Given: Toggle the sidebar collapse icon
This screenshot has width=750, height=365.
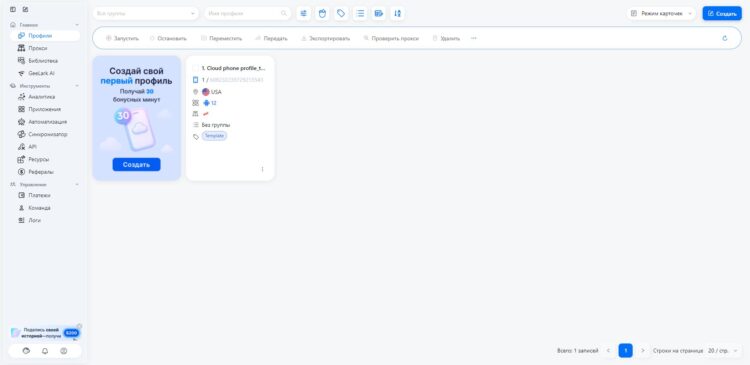Looking at the screenshot, I should [x=13, y=10].
